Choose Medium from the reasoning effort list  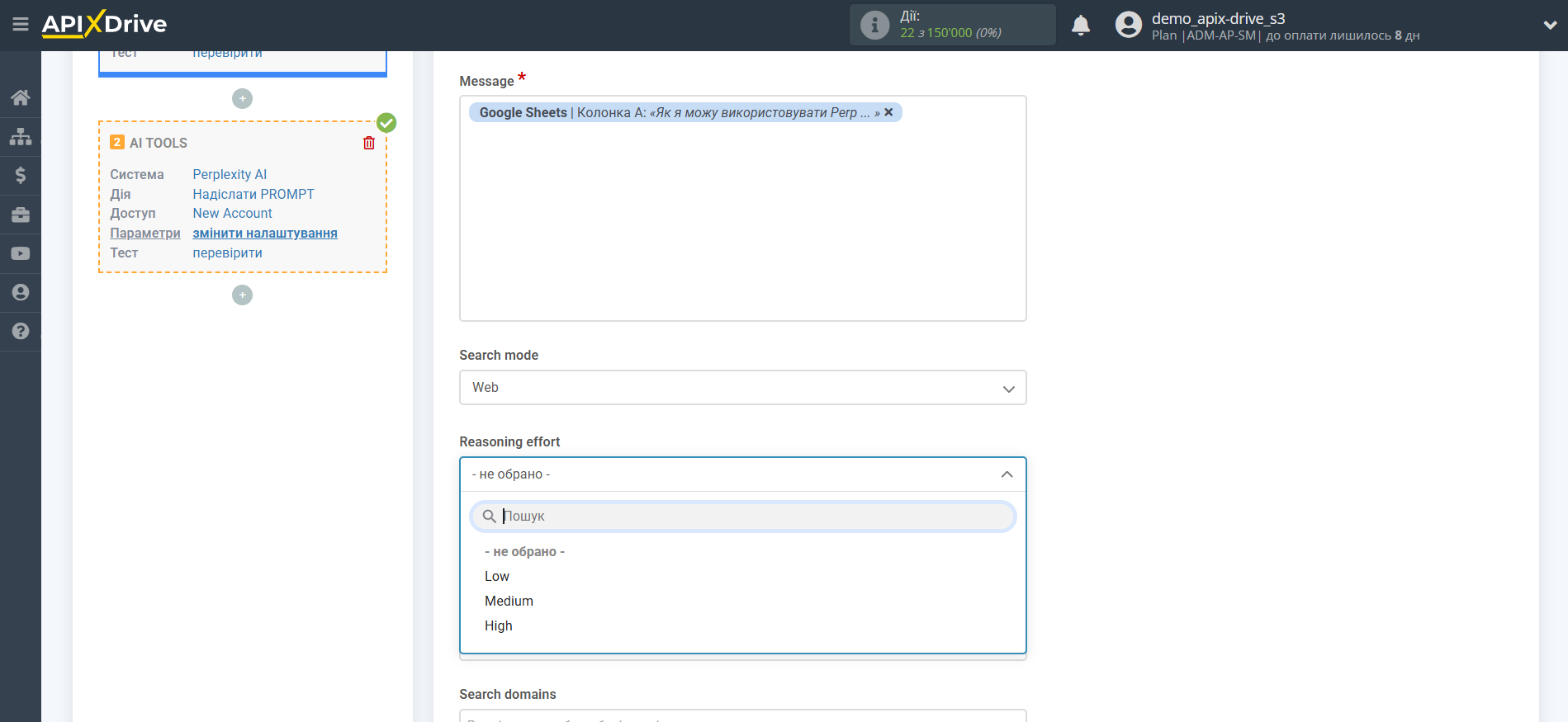[509, 601]
